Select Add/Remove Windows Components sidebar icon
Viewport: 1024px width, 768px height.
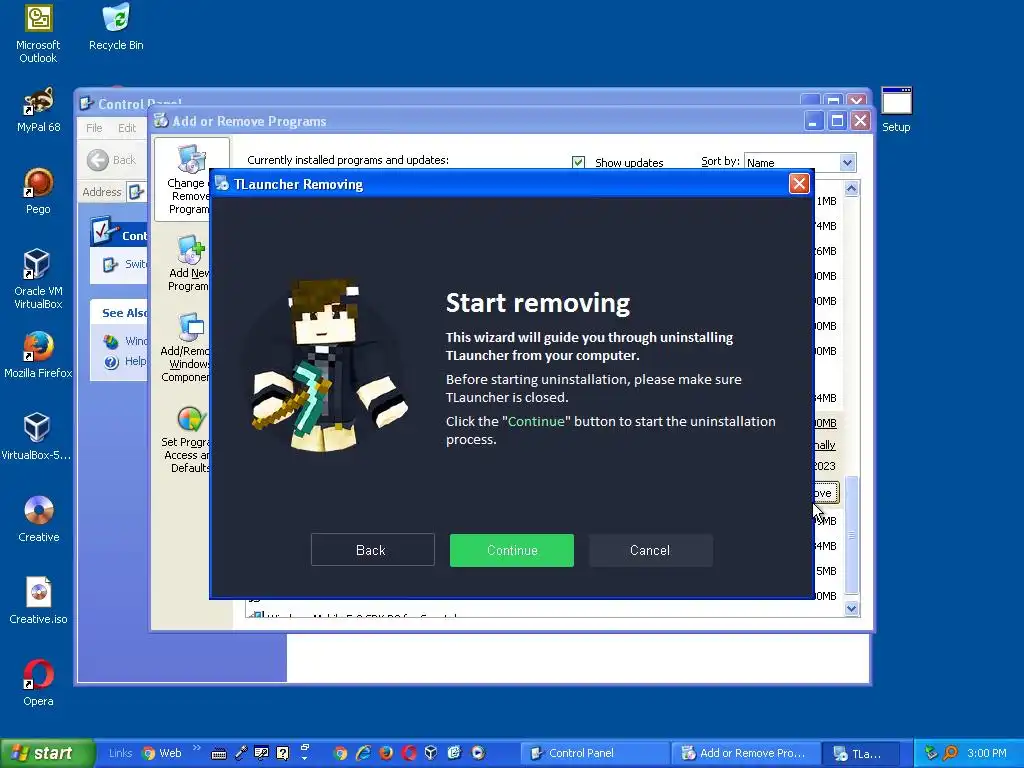tap(186, 347)
